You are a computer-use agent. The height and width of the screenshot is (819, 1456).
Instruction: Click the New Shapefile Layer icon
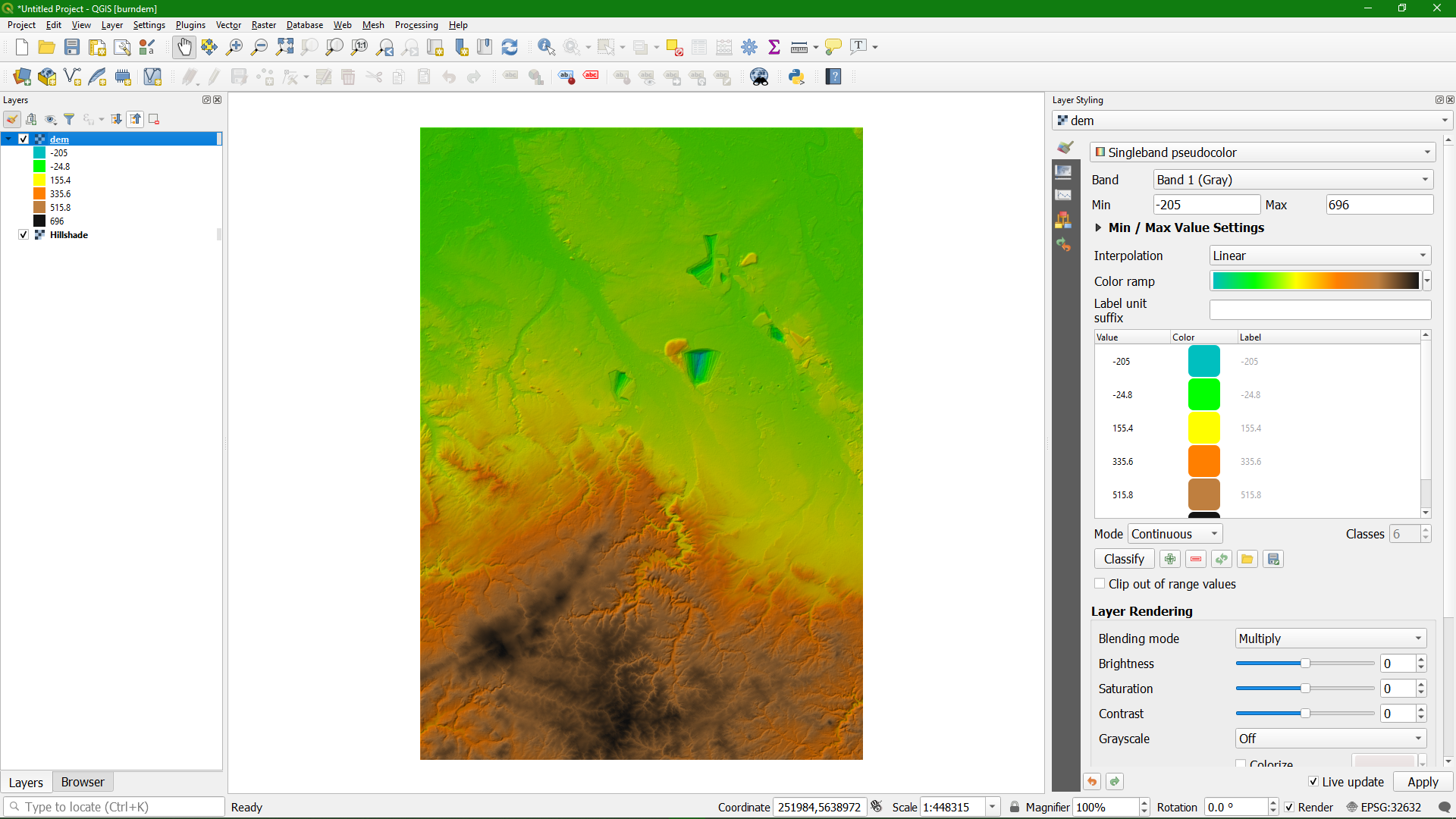pyautogui.click(x=73, y=77)
